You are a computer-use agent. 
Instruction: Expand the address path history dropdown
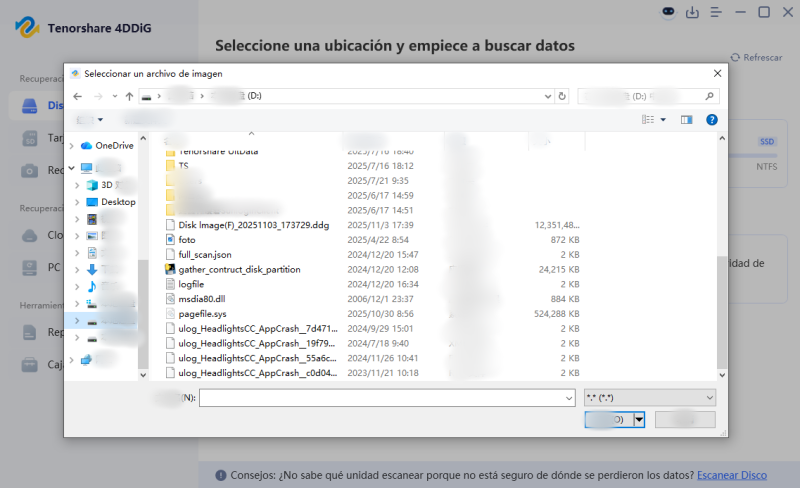point(547,96)
